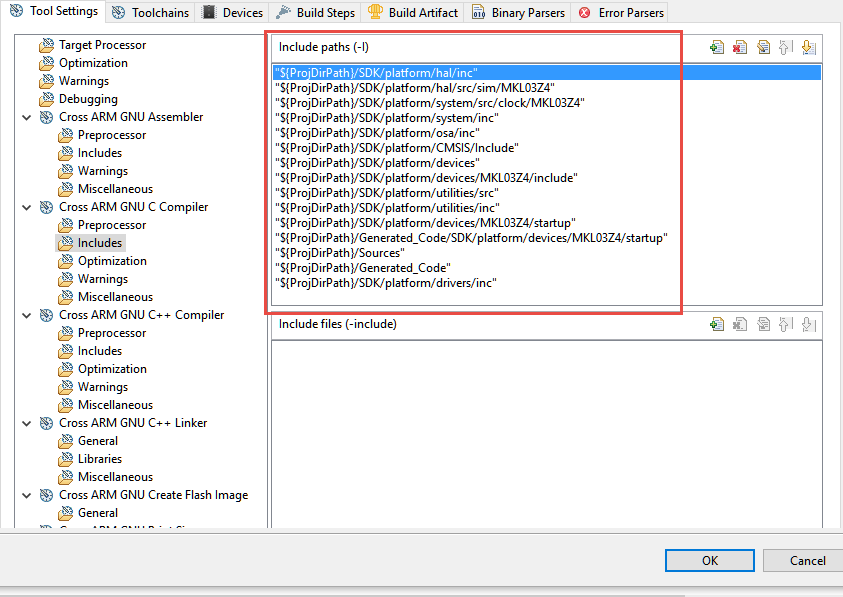Click move down icon in Include files section
The width and height of the screenshot is (843, 597).
coord(808,324)
